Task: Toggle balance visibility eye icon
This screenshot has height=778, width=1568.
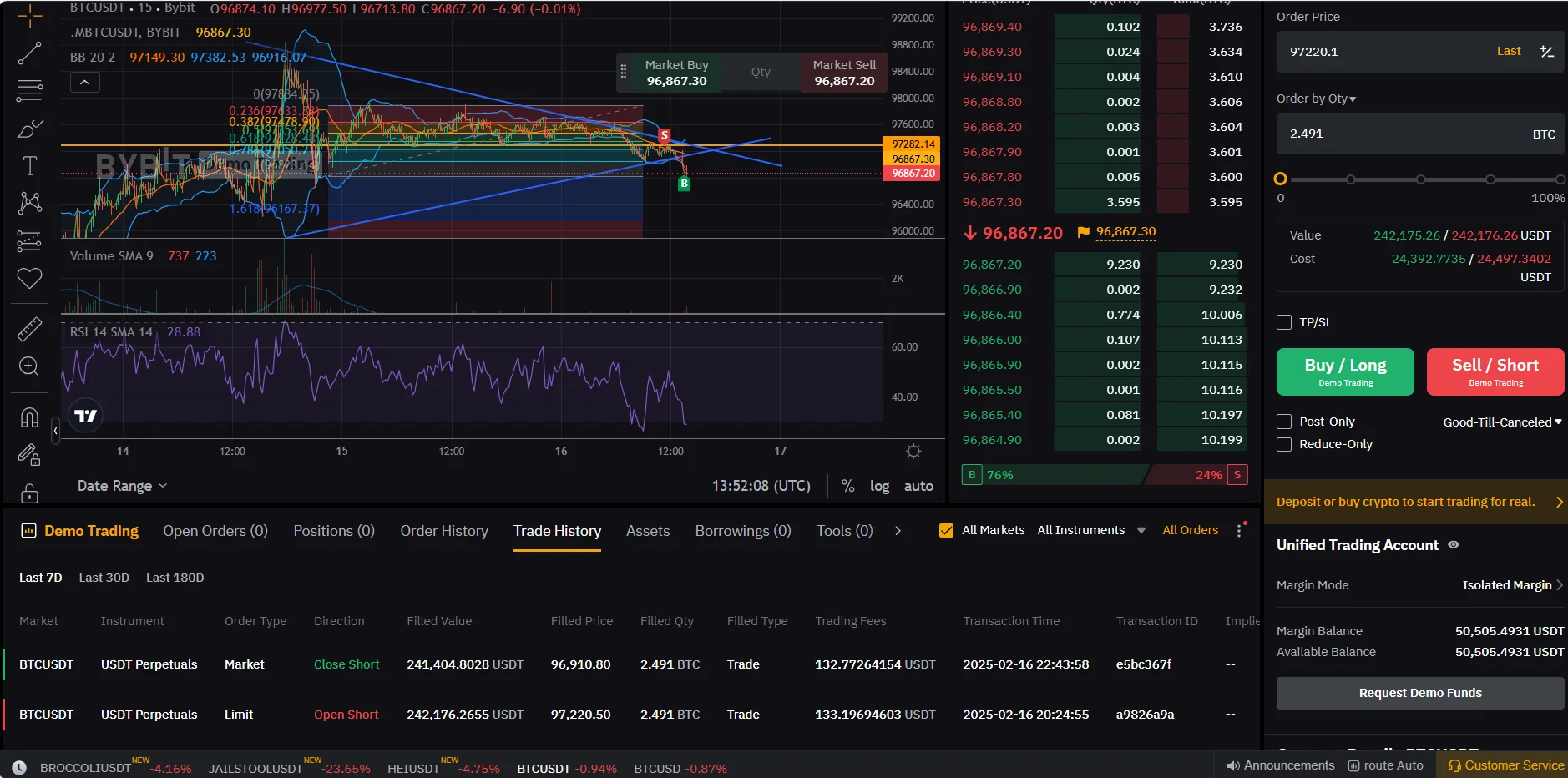Action: [1454, 545]
